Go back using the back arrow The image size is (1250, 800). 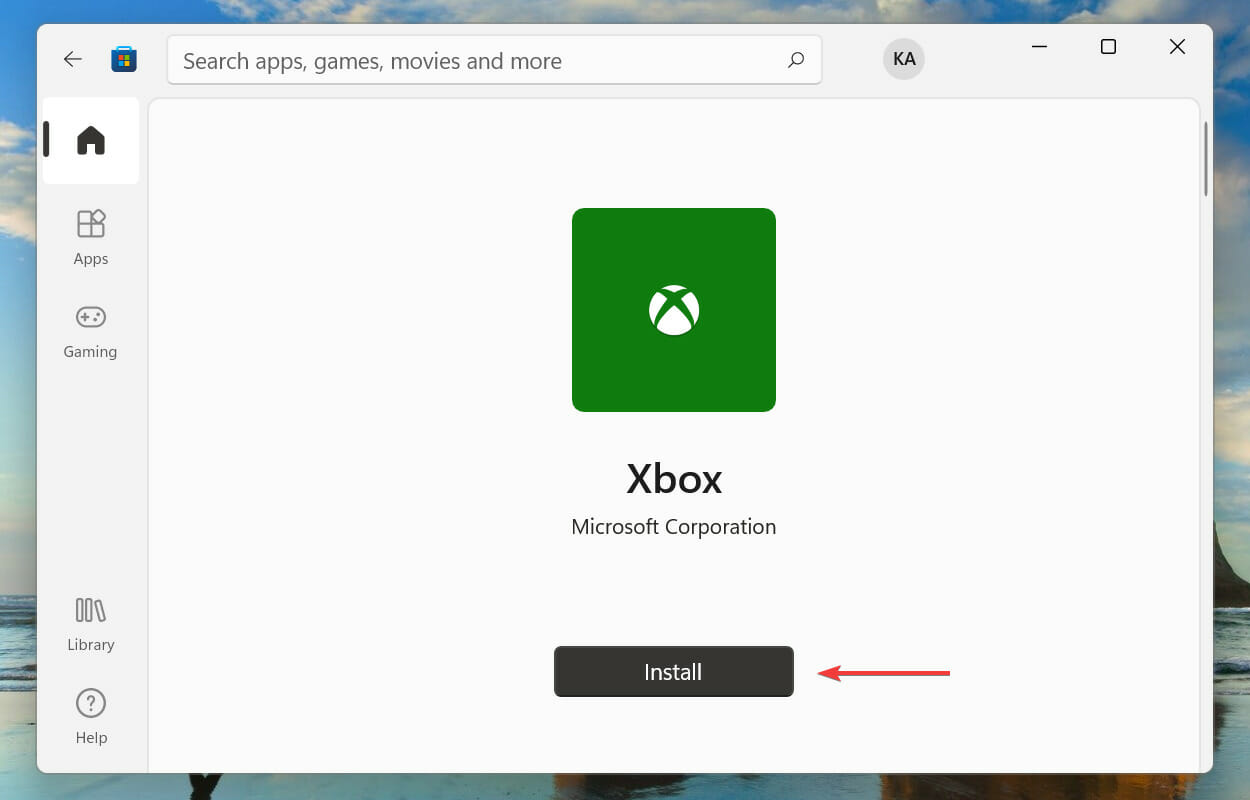pyautogui.click(x=72, y=58)
